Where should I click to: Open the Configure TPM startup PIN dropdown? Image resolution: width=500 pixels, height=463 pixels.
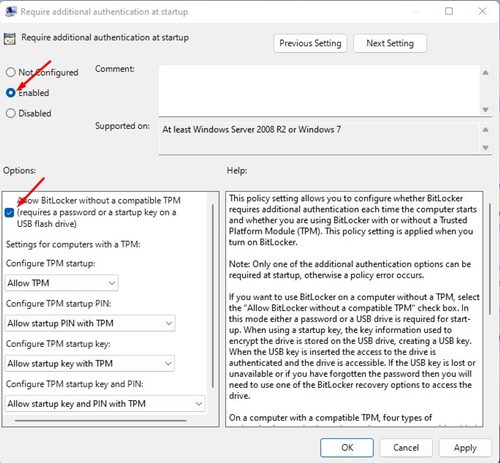pyautogui.click(x=90, y=323)
